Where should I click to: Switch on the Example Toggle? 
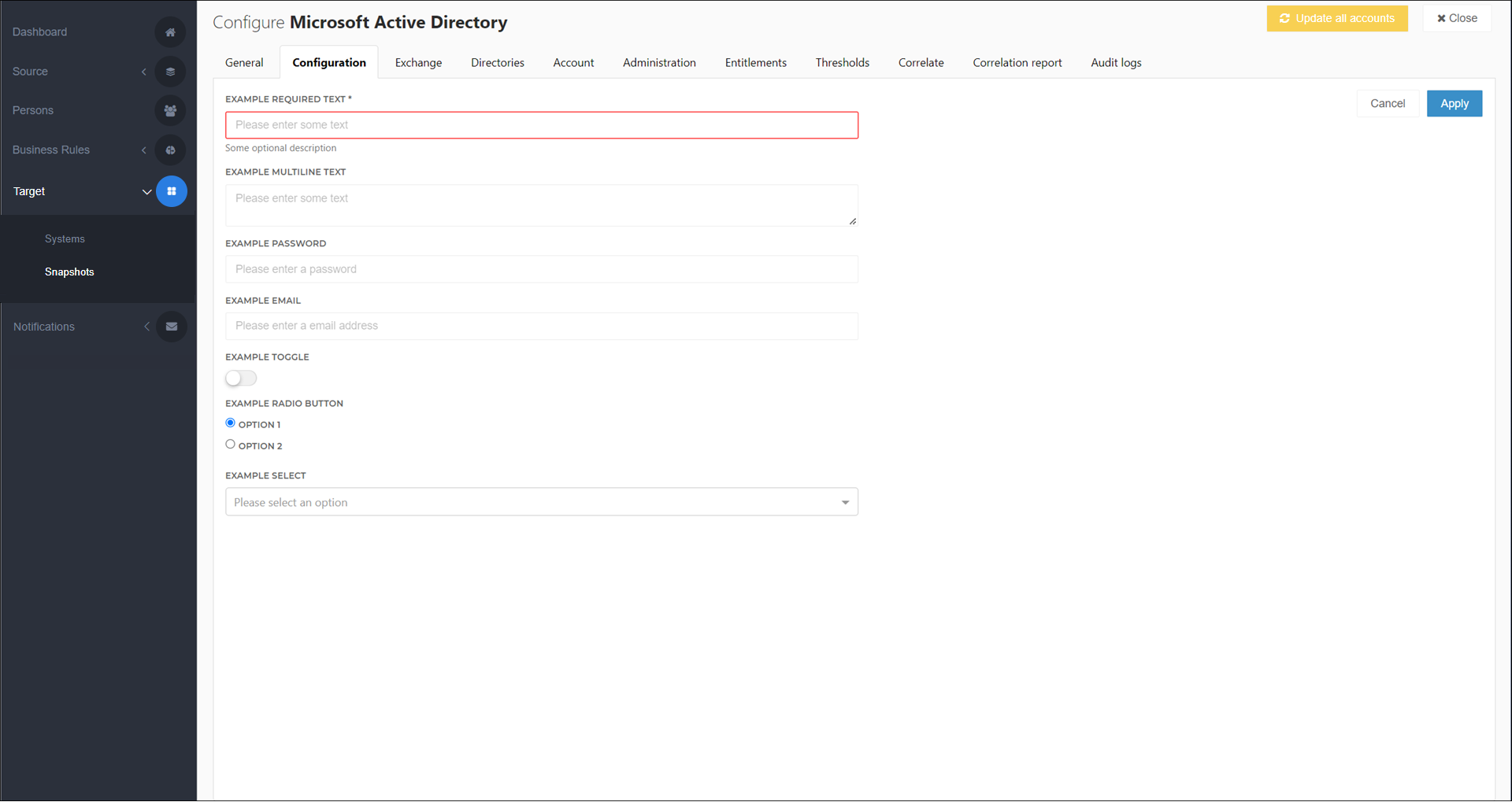point(241,379)
